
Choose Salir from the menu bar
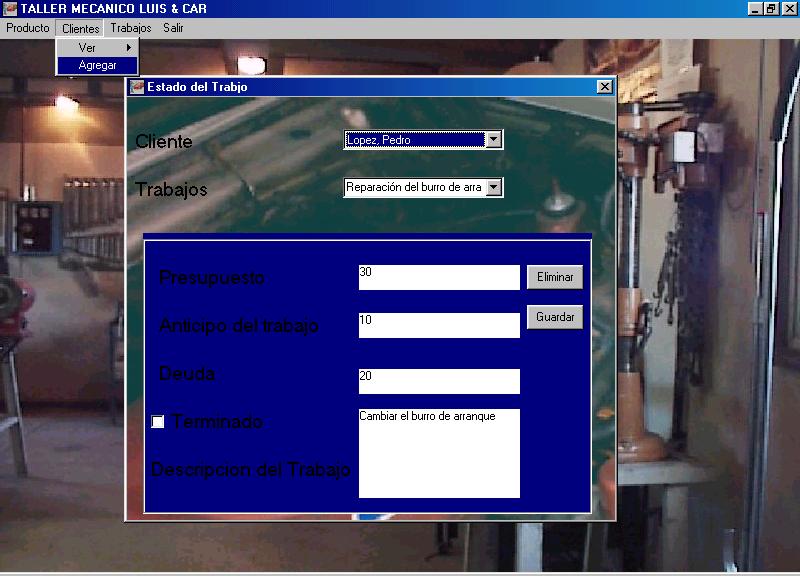173,28
